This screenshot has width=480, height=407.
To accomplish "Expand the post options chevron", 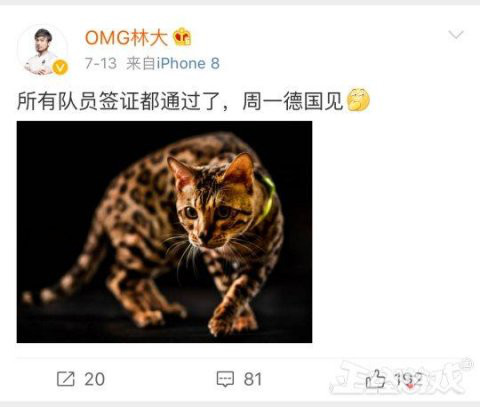I will pos(456,34).
